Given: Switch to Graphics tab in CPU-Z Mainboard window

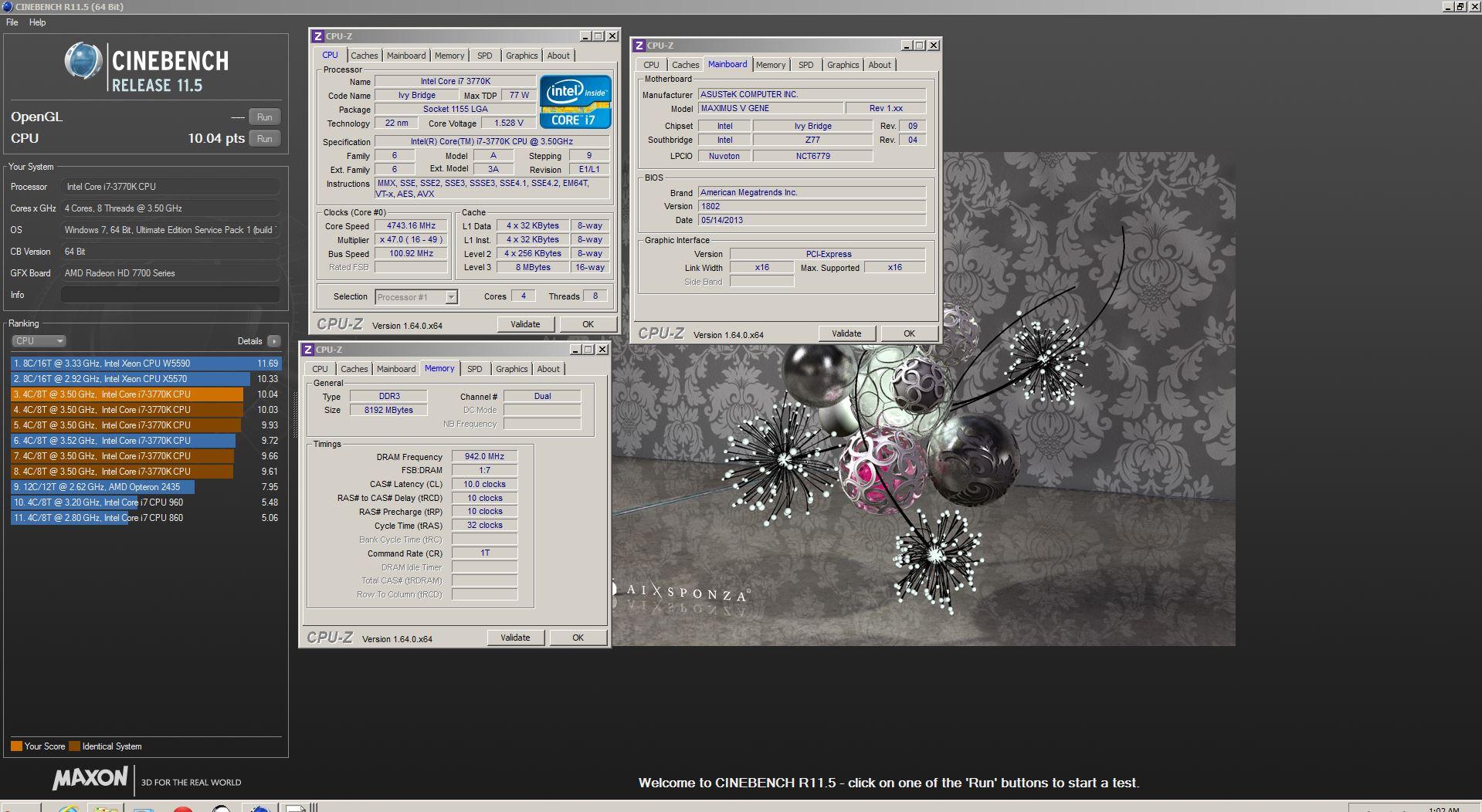Looking at the screenshot, I should (x=843, y=65).
